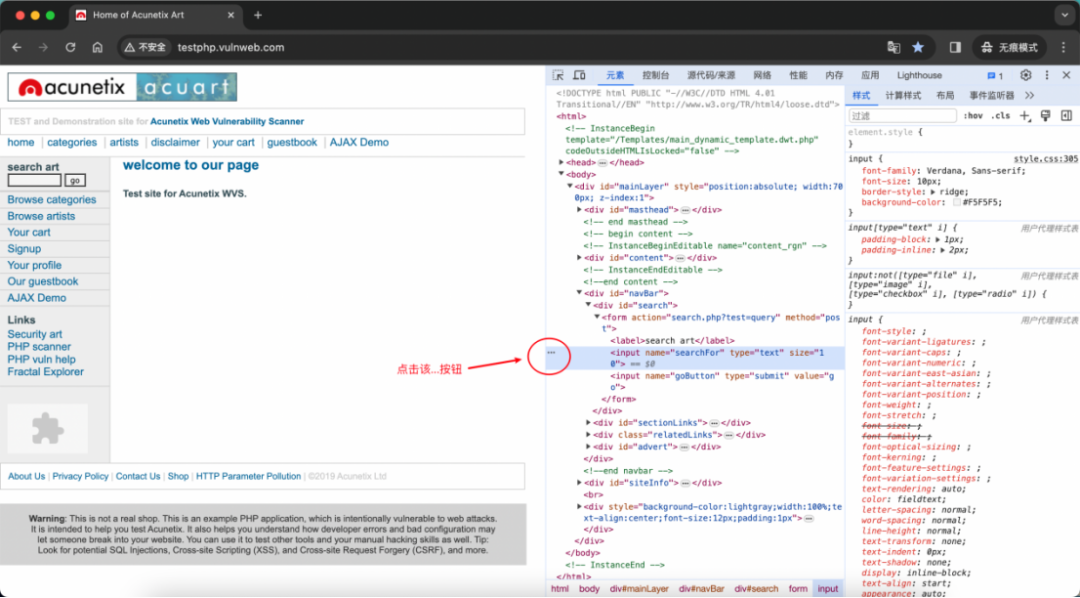Click the browser home icon
This screenshot has width=1080, height=598.
97,48
